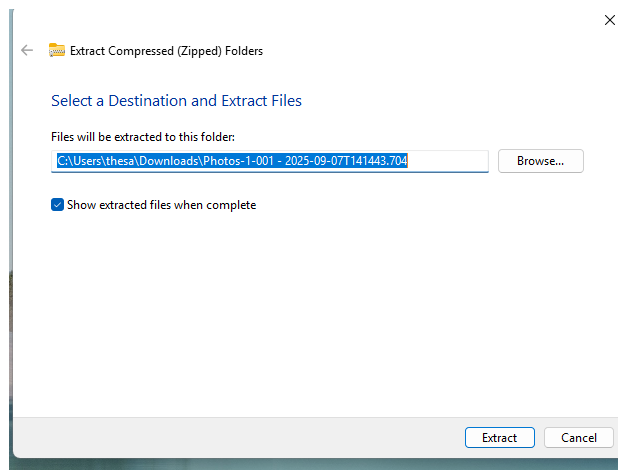
Task: Click the 'Files will be extracted to this folder' label
Action: (x=142, y=136)
